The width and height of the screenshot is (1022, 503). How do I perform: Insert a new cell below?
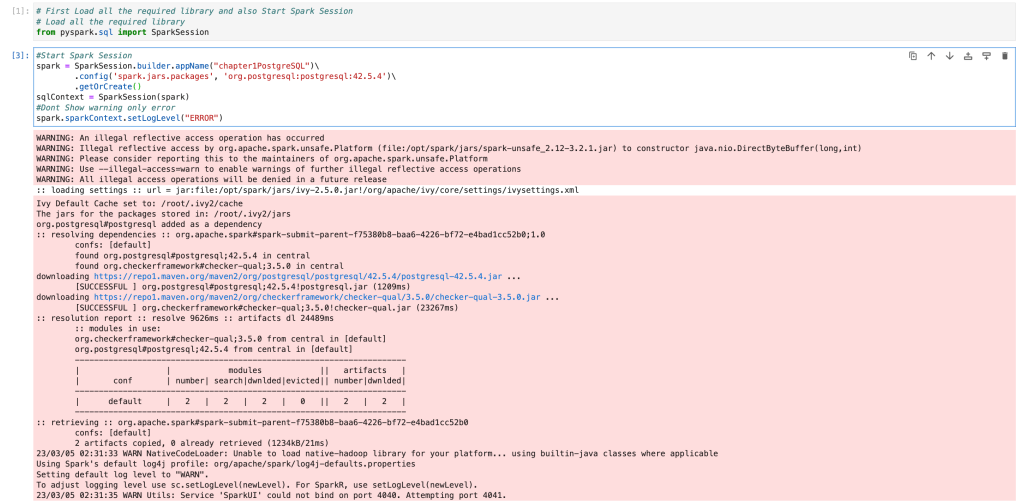coord(986,56)
